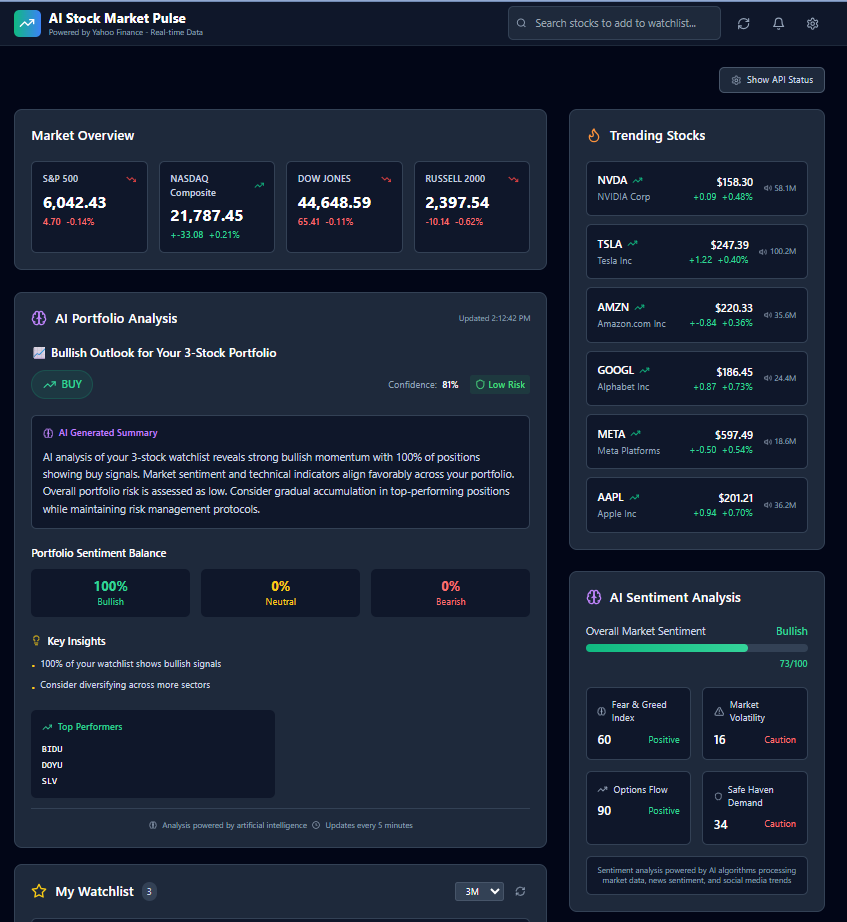Select the NASDAQ Composite index card
The width and height of the screenshot is (847, 922).
pyautogui.click(x=217, y=207)
